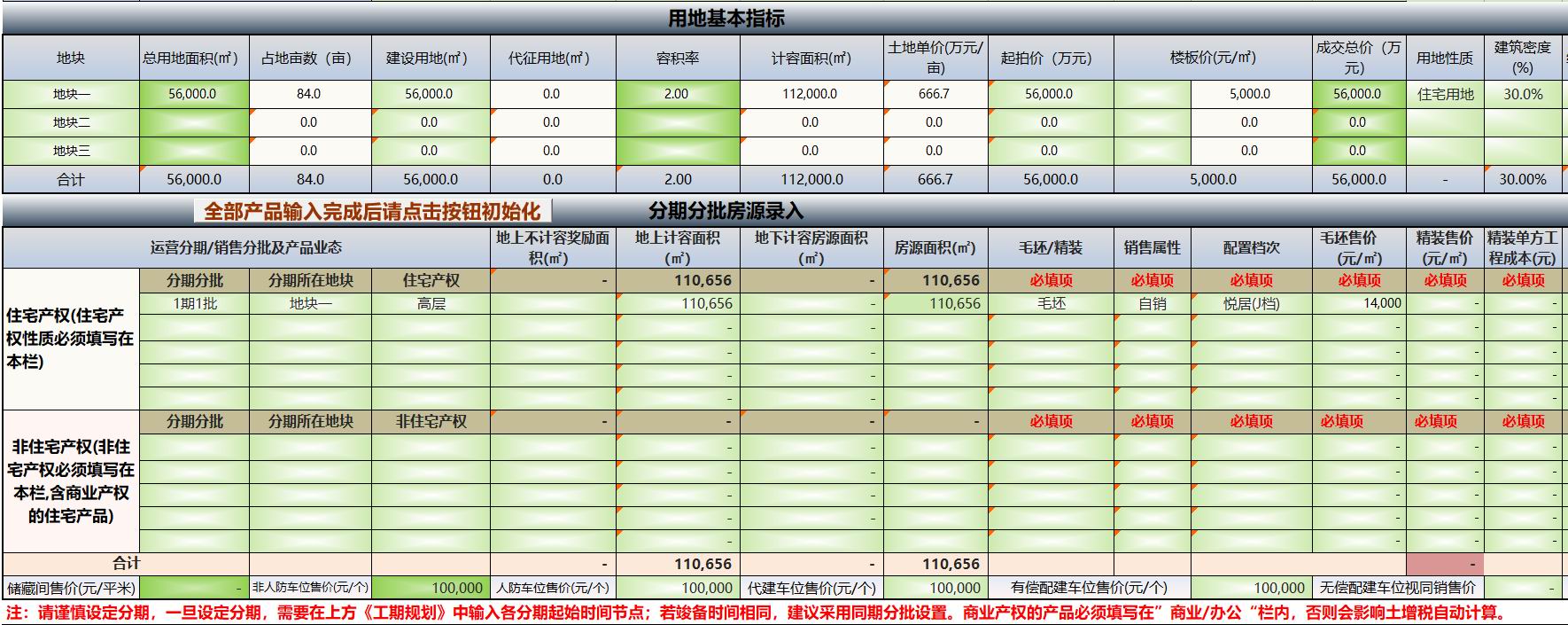The height and width of the screenshot is (625, 1568).
Task: Select the 总用地面积(㎡) column header
Action: pos(194,59)
